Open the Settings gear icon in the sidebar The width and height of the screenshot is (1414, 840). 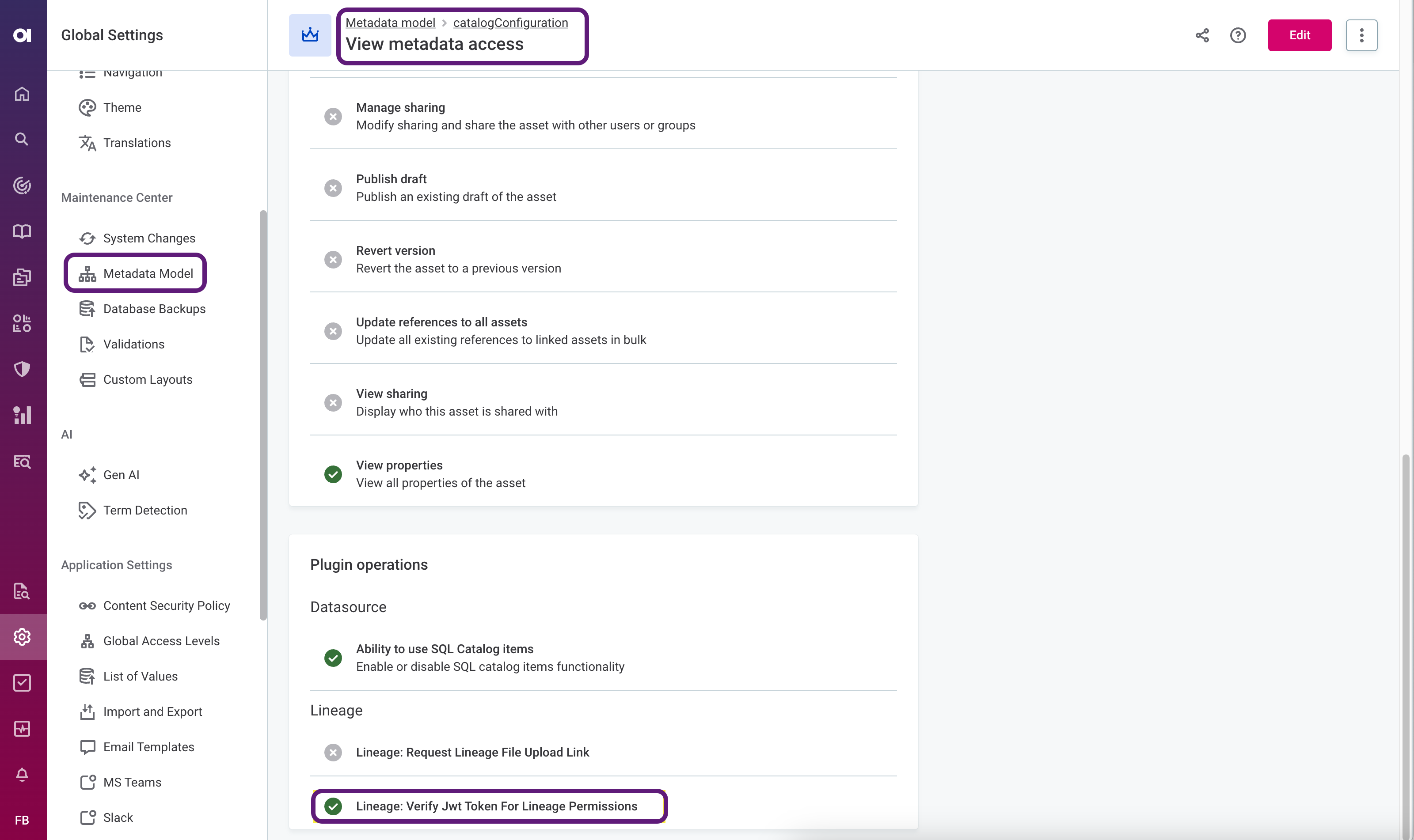(x=22, y=636)
